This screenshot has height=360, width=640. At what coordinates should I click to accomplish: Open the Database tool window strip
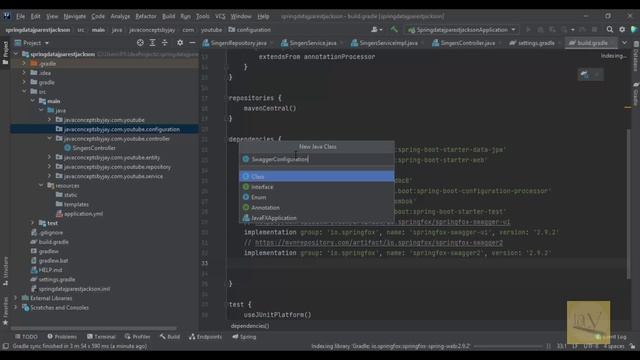pyautogui.click(x=636, y=56)
